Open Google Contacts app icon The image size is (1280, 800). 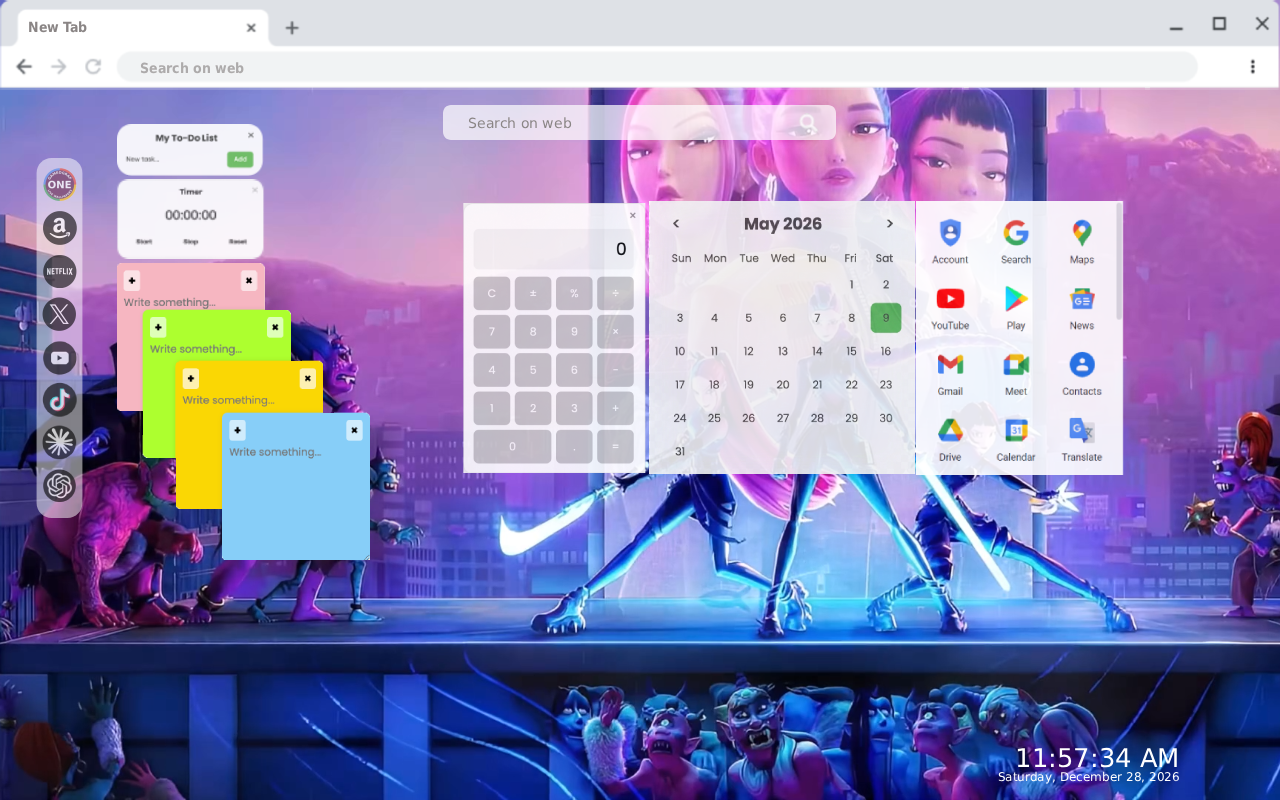click(1082, 373)
